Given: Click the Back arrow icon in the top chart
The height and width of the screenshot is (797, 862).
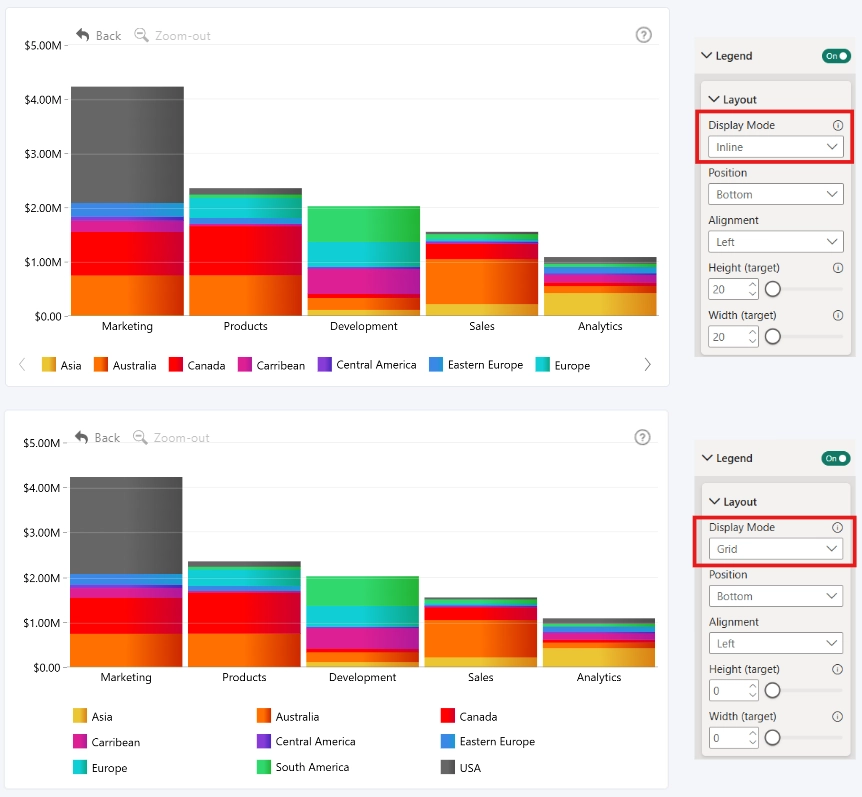Looking at the screenshot, I should tap(82, 35).
